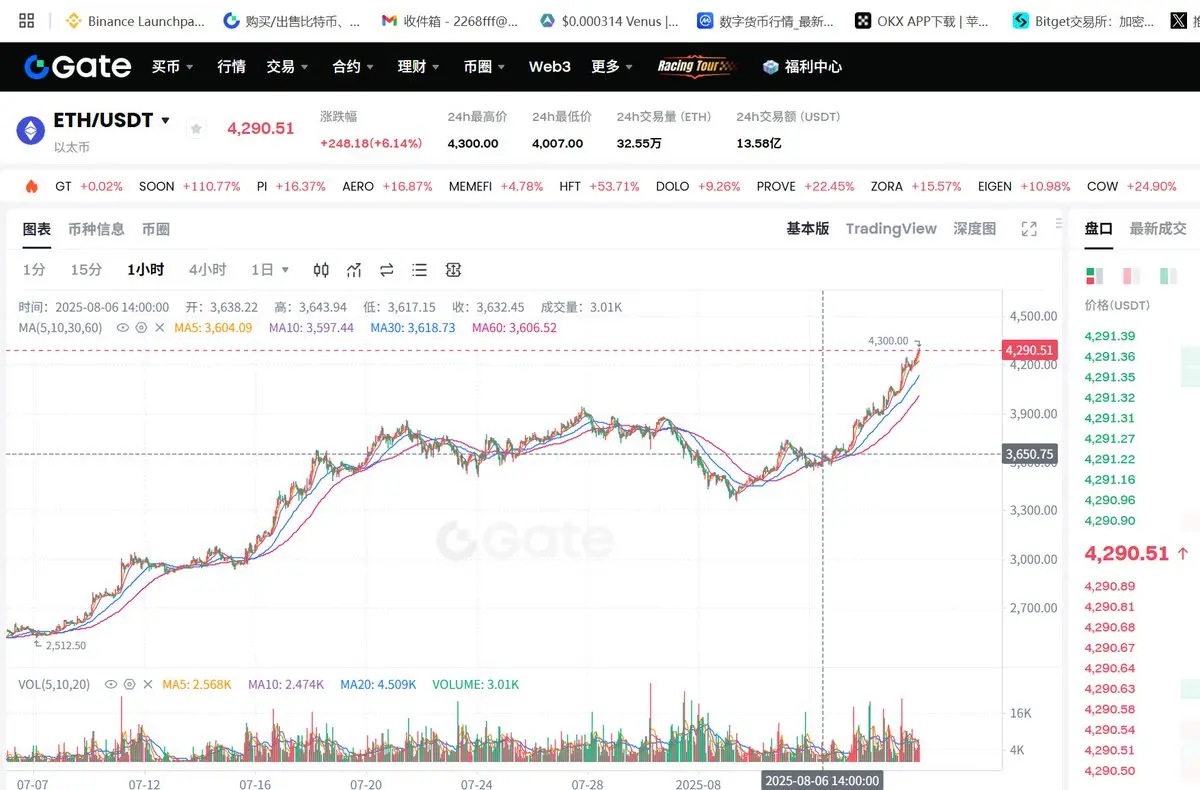Expand the 更多 menu

coord(612,67)
